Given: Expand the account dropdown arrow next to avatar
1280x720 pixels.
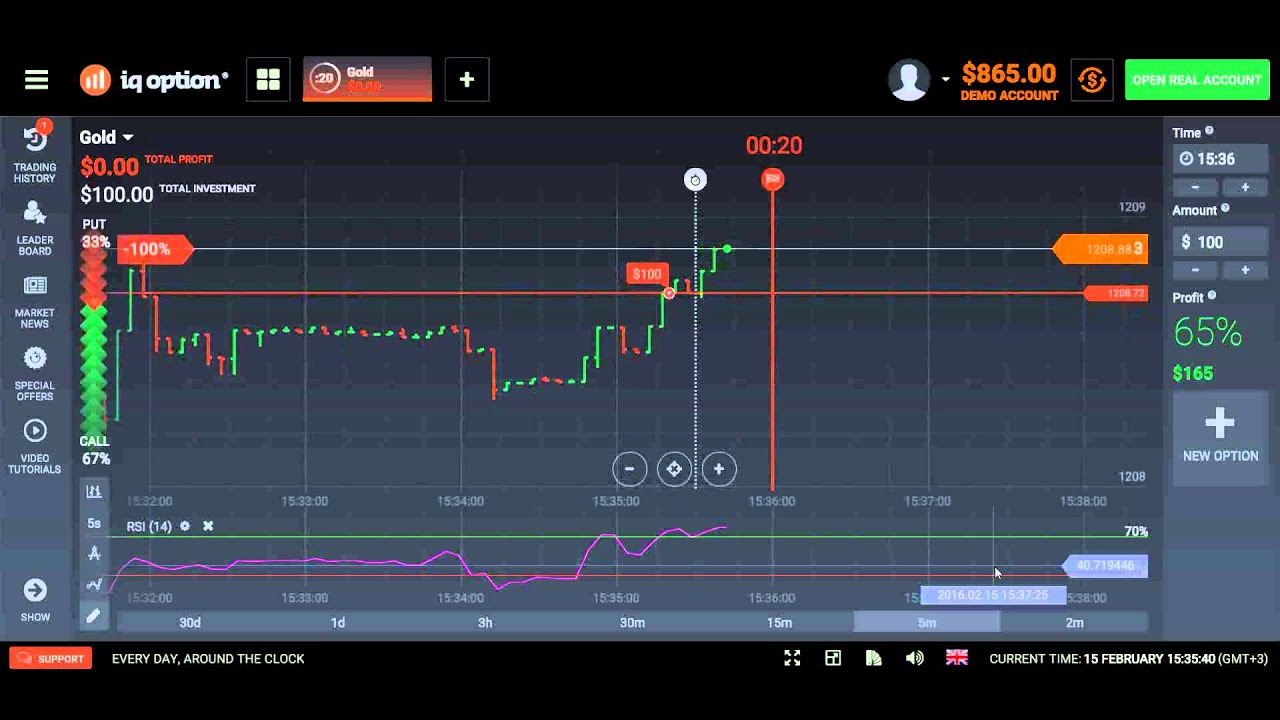Looking at the screenshot, I should [x=945, y=80].
